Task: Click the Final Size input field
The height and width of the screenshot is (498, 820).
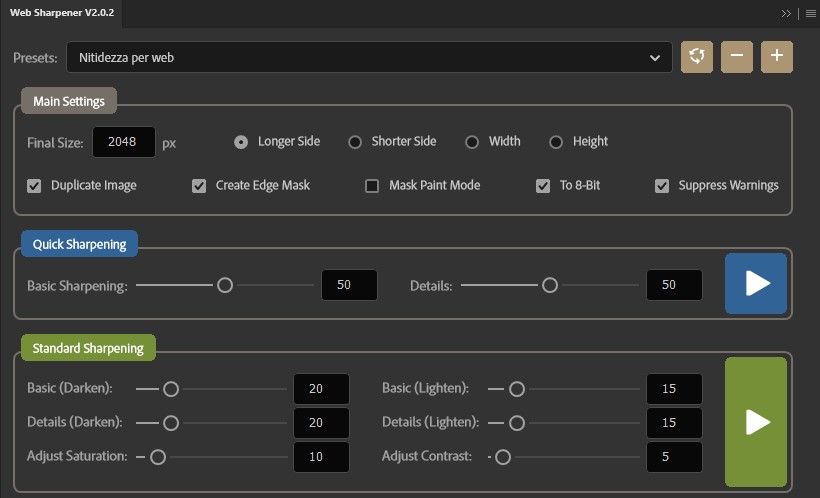Action: tap(124, 142)
